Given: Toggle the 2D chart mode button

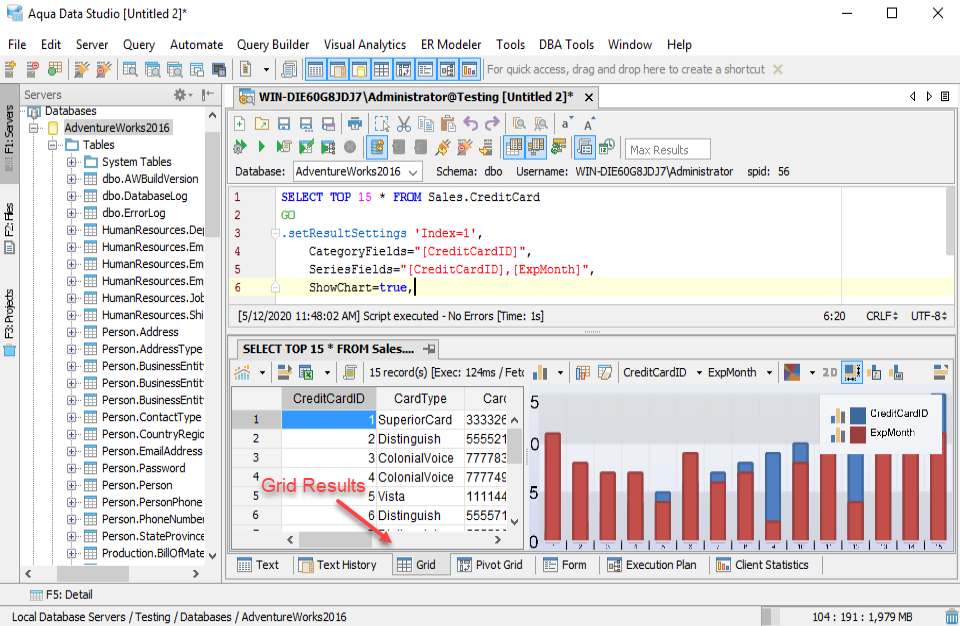Looking at the screenshot, I should (830, 372).
